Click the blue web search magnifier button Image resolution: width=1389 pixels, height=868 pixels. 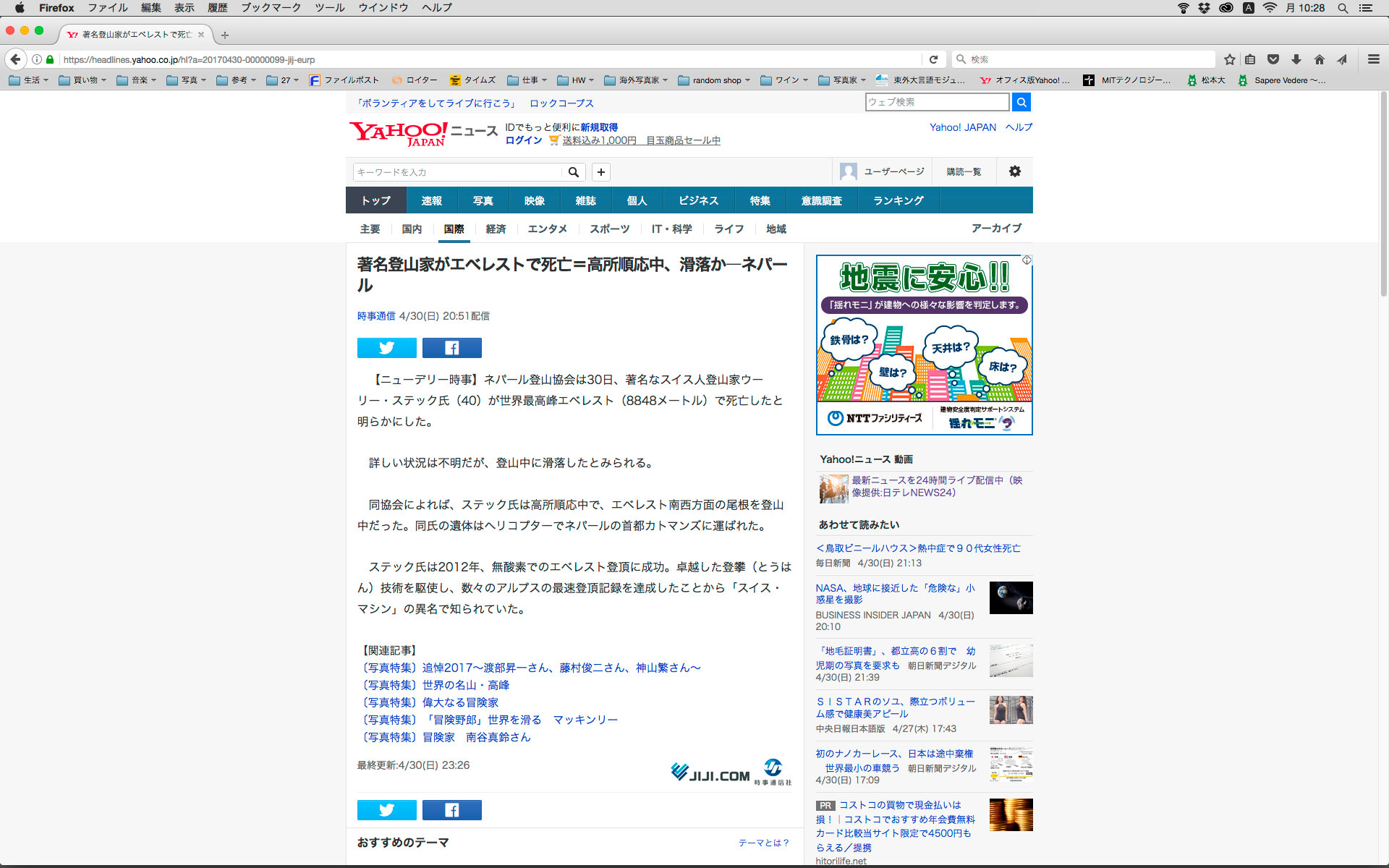coord(1021,102)
